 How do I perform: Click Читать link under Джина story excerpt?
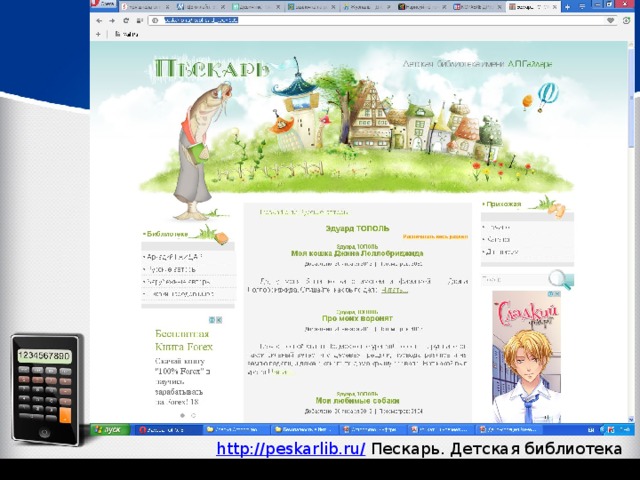(394, 290)
